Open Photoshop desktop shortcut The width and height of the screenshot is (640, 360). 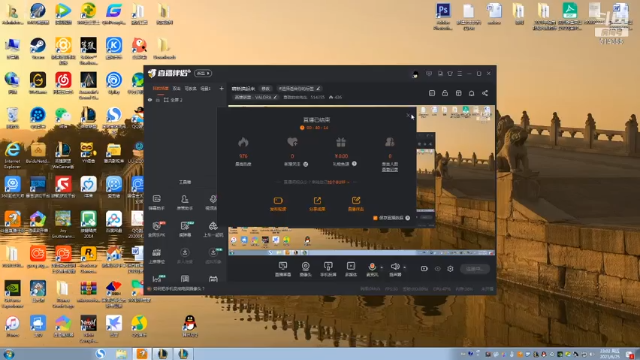click(443, 17)
